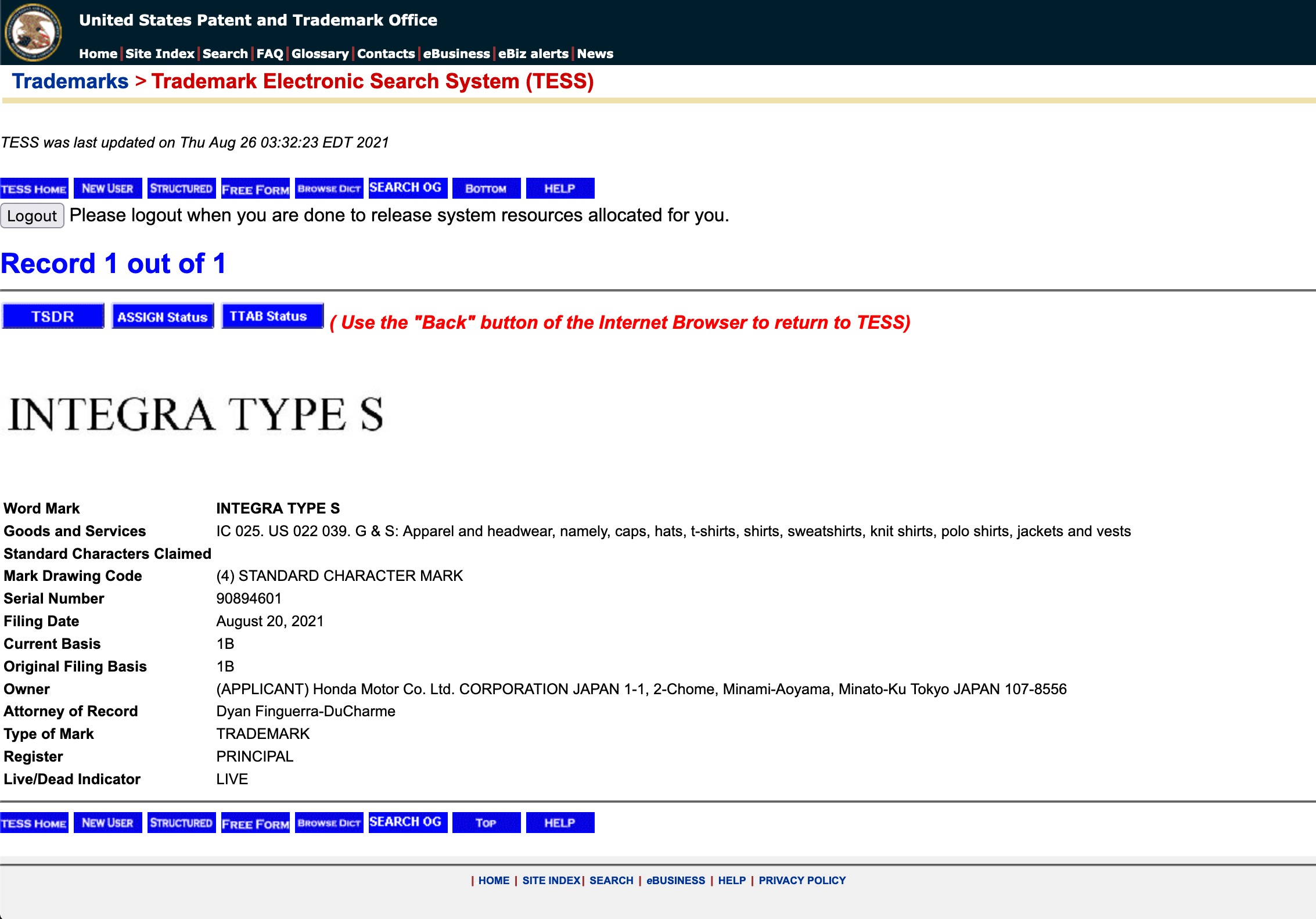Open the footer PRIVACY POLICY link
The height and width of the screenshot is (919, 1316).
pos(802,881)
